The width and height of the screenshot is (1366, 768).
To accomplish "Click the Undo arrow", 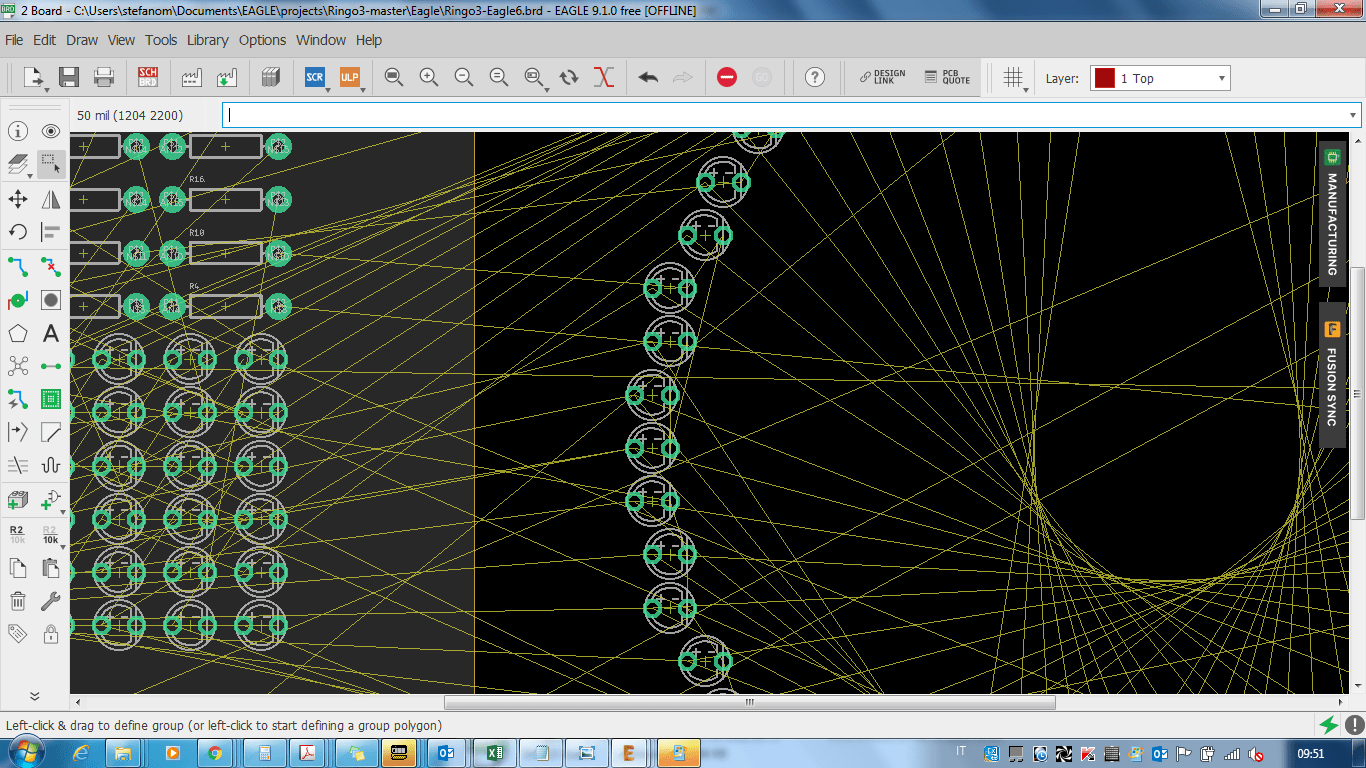I will pos(648,77).
